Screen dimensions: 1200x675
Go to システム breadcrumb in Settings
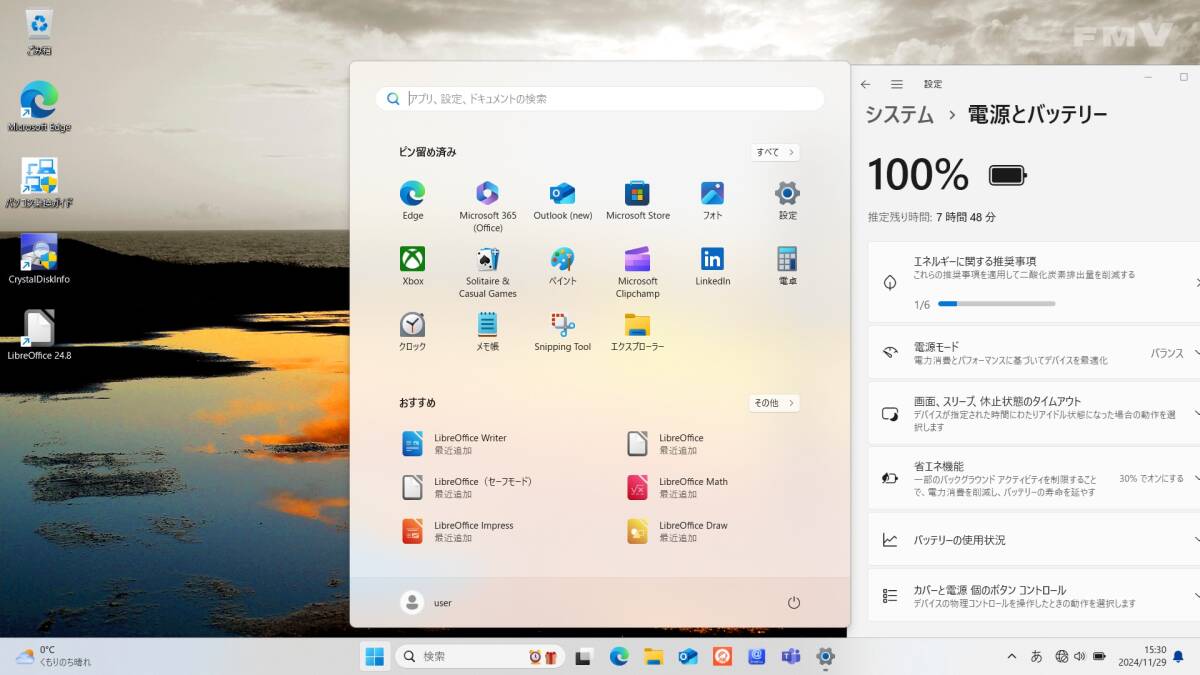pyautogui.click(x=899, y=115)
